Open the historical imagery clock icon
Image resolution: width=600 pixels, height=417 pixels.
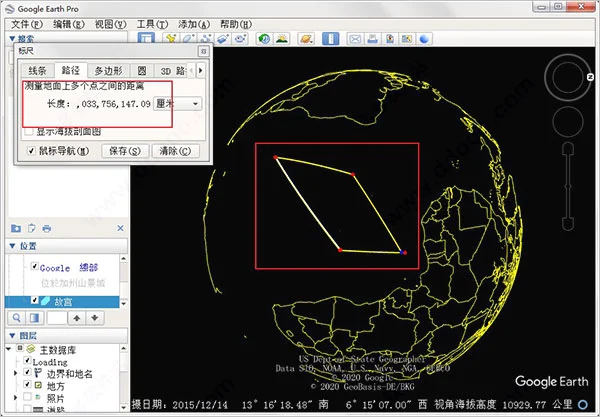click(264, 39)
